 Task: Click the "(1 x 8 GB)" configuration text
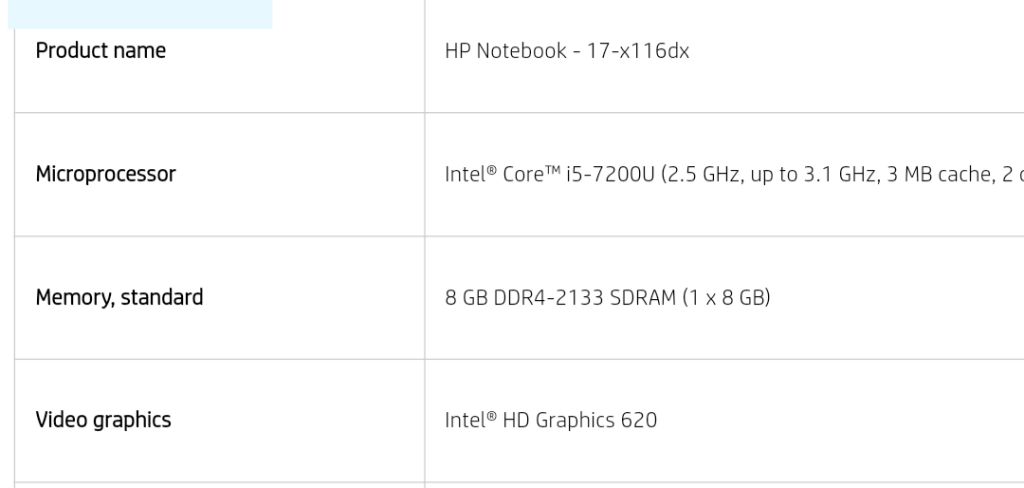click(x=727, y=297)
